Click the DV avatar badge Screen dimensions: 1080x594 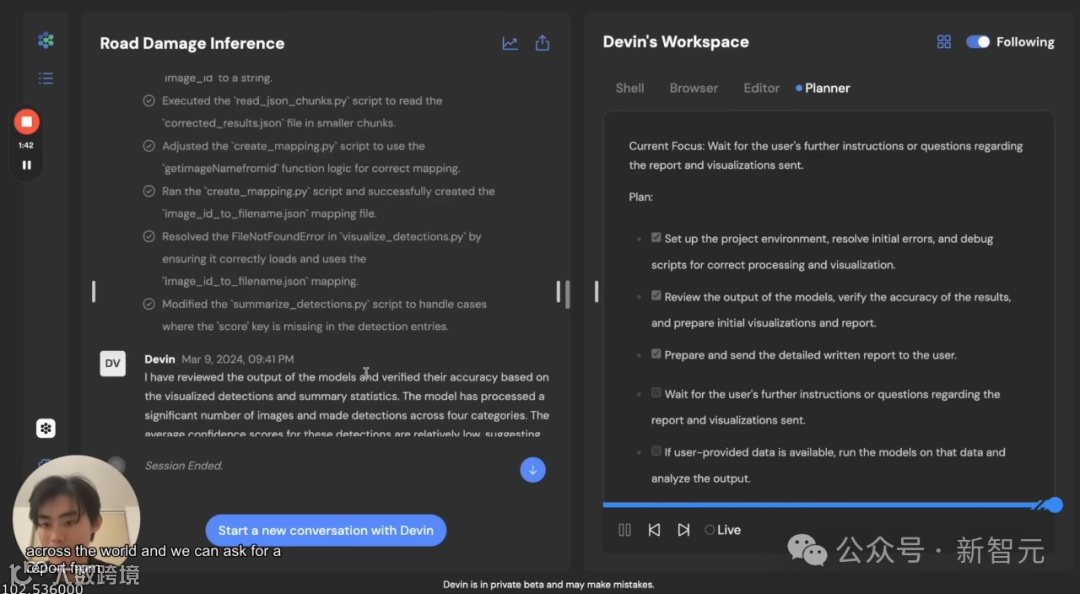pyautogui.click(x=112, y=364)
